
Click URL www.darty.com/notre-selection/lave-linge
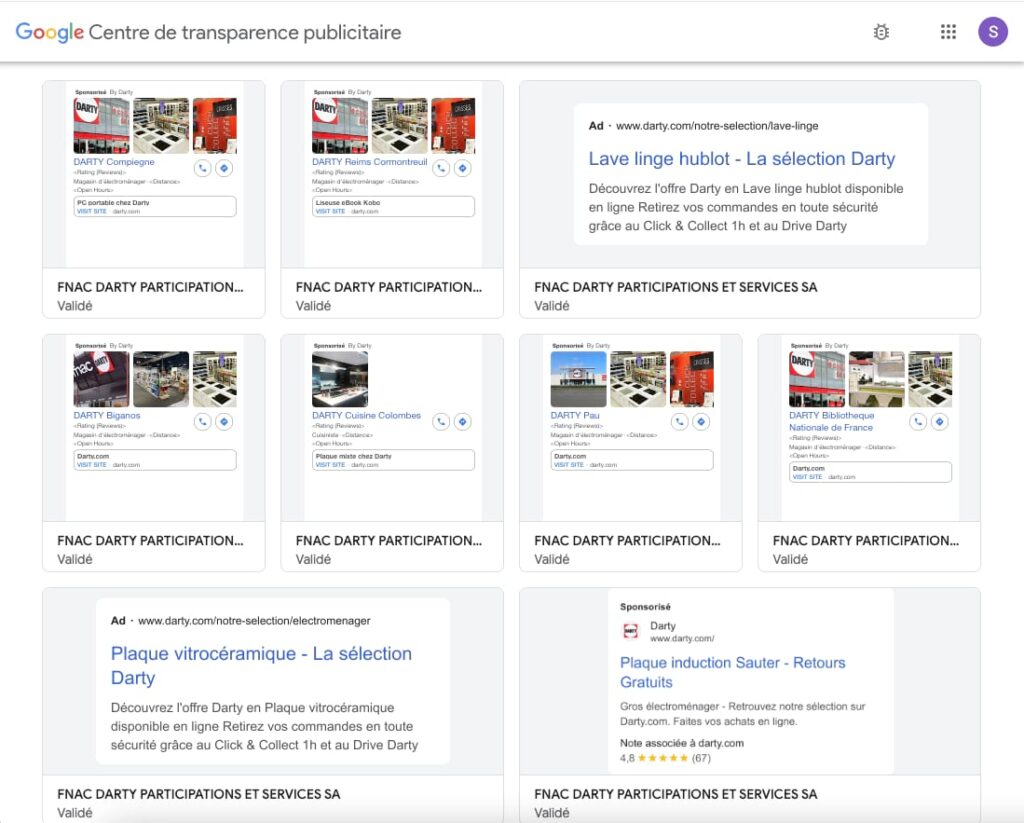[717, 125]
